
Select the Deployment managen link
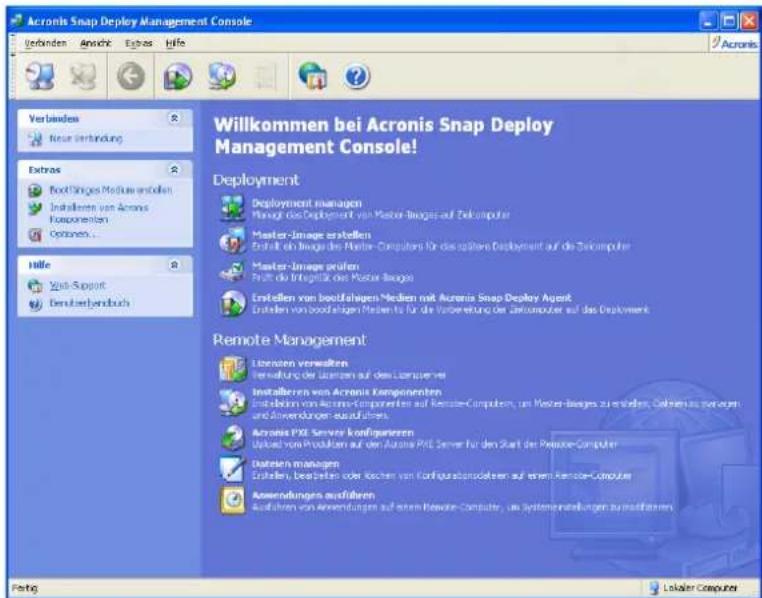(x=307, y=203)
